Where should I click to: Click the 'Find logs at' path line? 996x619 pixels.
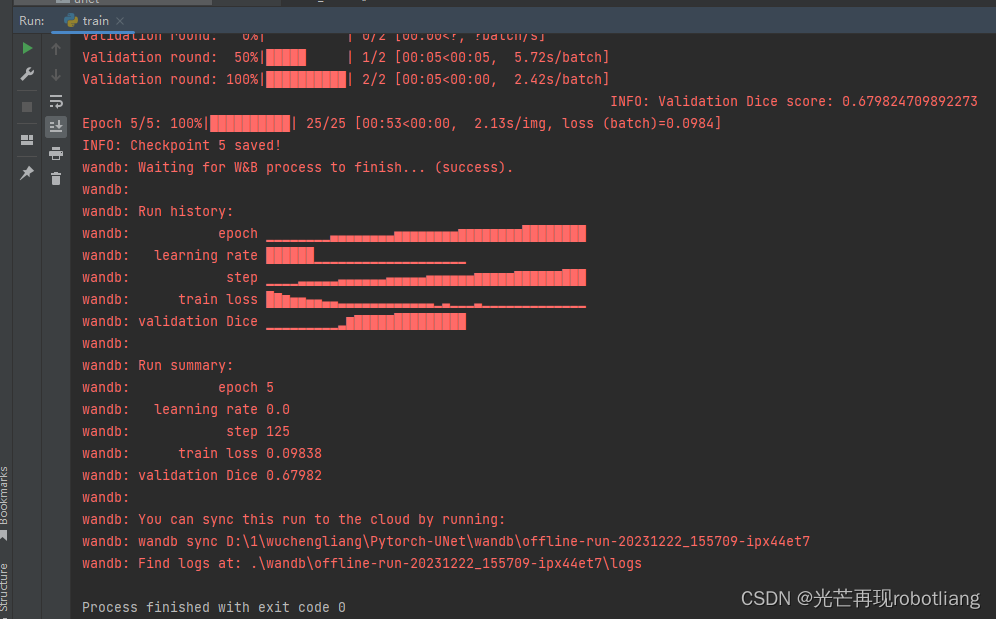point(361,564)
